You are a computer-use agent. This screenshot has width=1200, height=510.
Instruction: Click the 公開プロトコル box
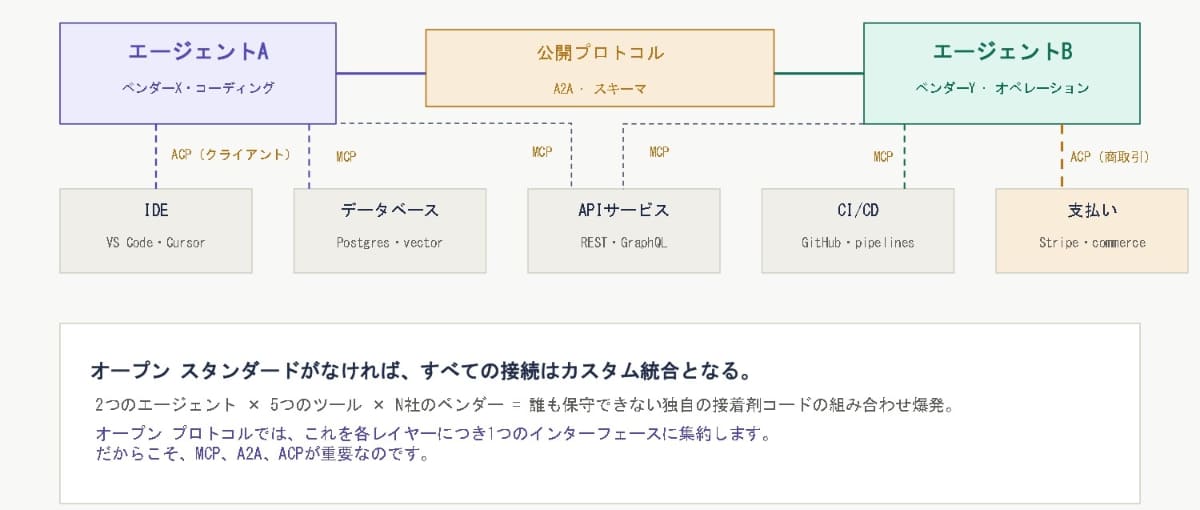(600, 68)
